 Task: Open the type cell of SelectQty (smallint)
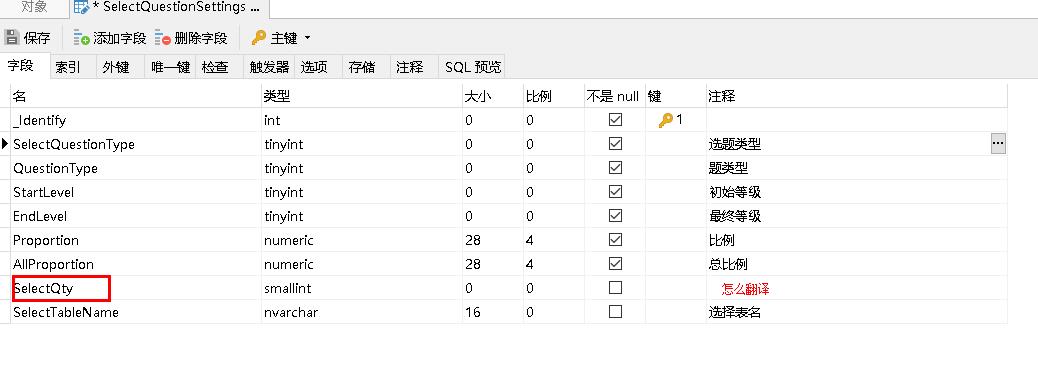[x=362, y=288]
